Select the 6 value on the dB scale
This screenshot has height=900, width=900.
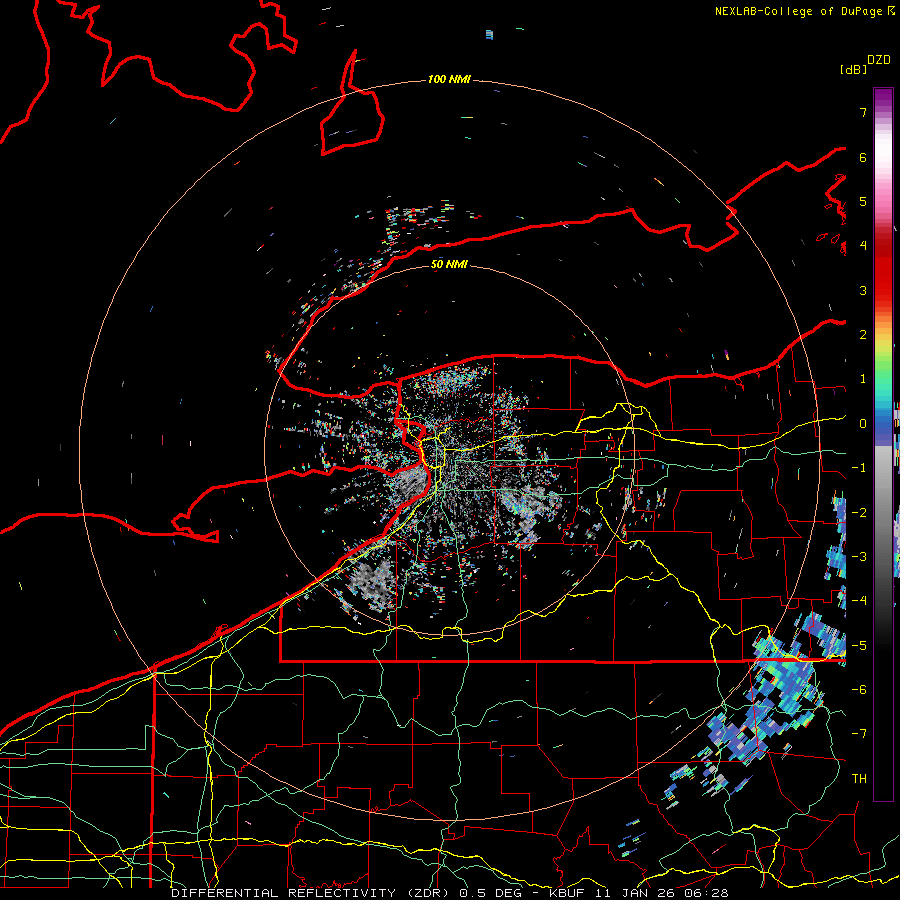click(863, 157)
